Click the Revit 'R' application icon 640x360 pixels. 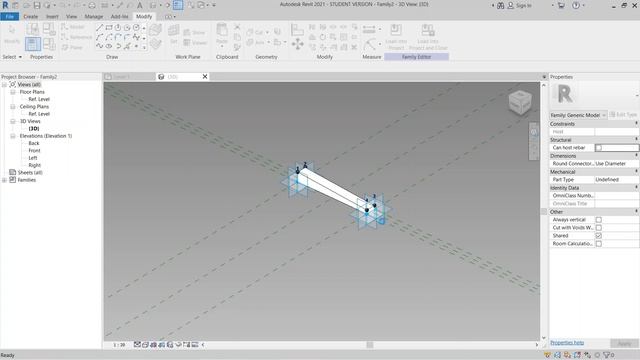click(x=5, y=5)
